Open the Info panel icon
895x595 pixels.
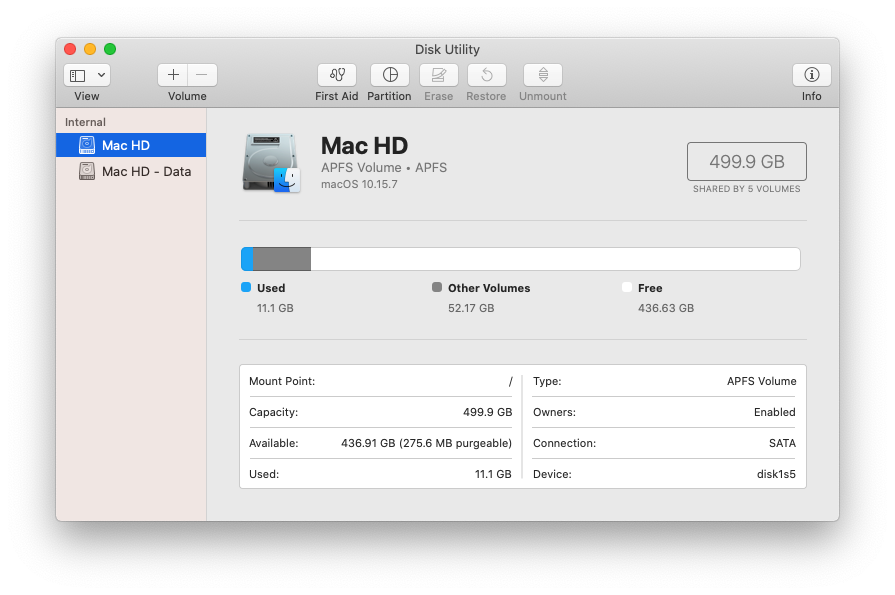(812, 75)
